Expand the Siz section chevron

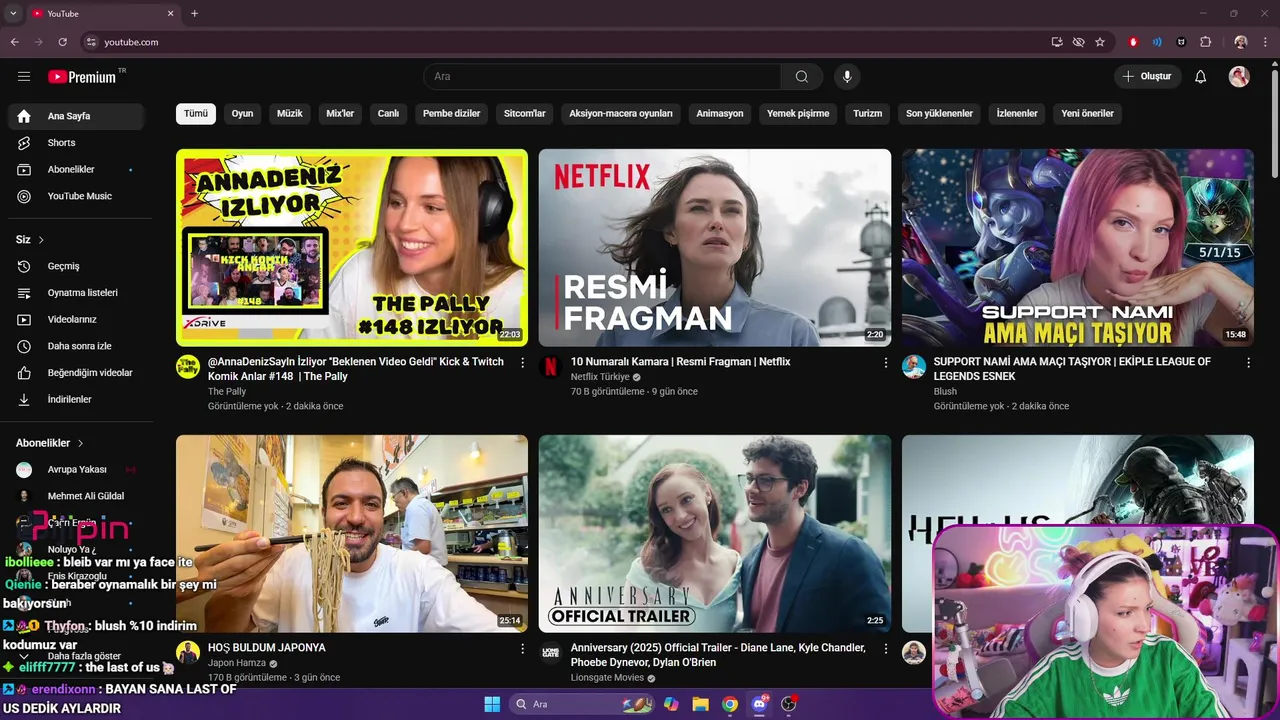coord(41,240)
